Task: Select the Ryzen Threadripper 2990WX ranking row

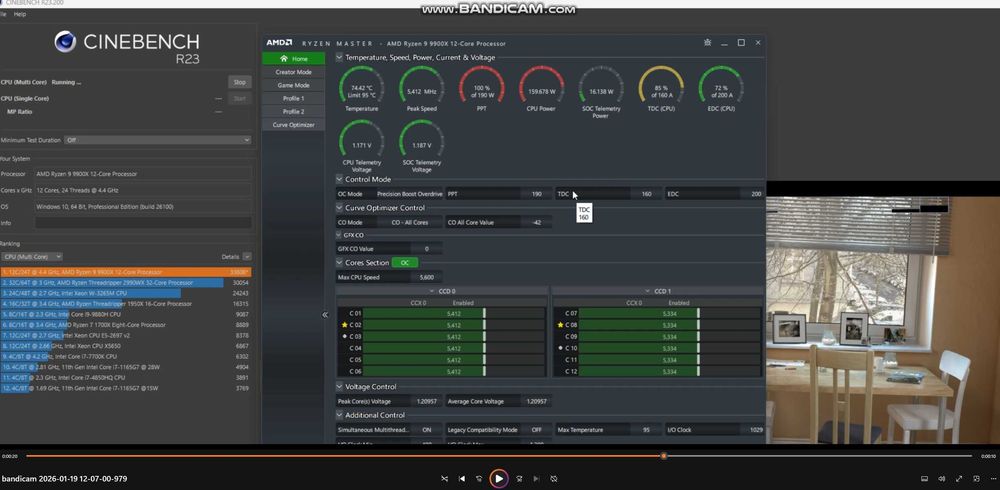Action: coord(126,283)
